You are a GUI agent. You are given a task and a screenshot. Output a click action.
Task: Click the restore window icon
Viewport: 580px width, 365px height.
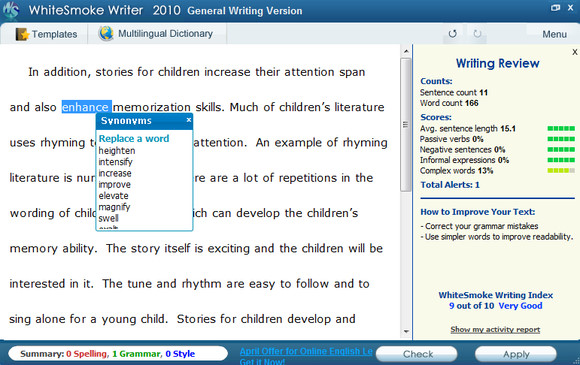click(x=555, y=8)
